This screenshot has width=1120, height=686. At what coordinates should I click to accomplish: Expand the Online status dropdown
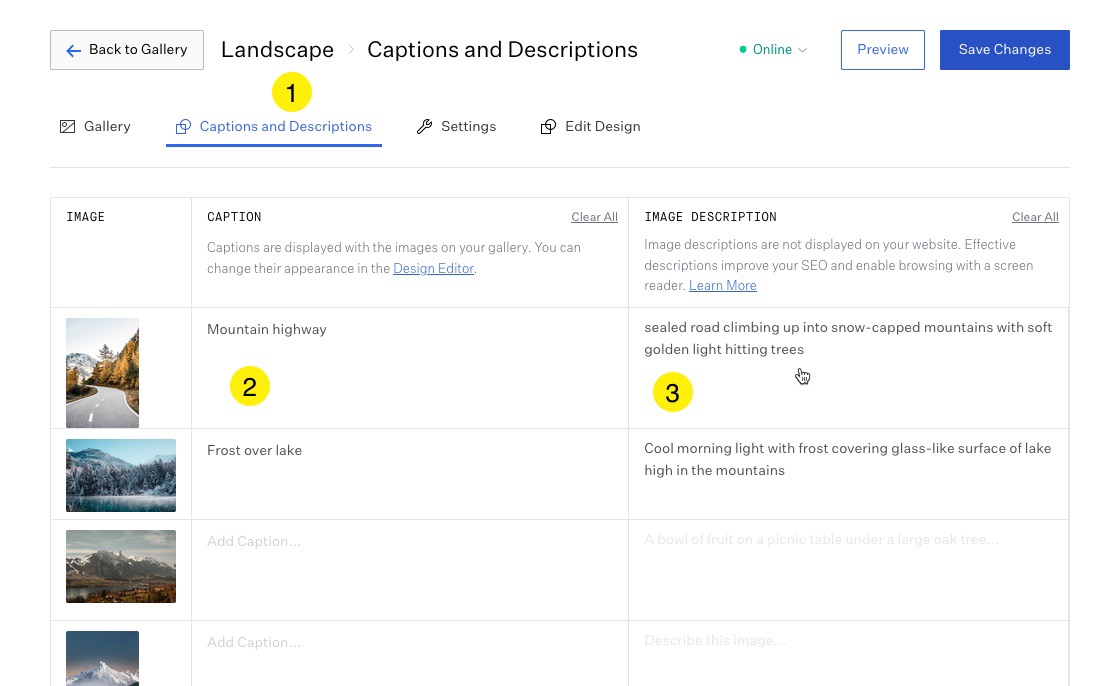[x=802, y=50]
